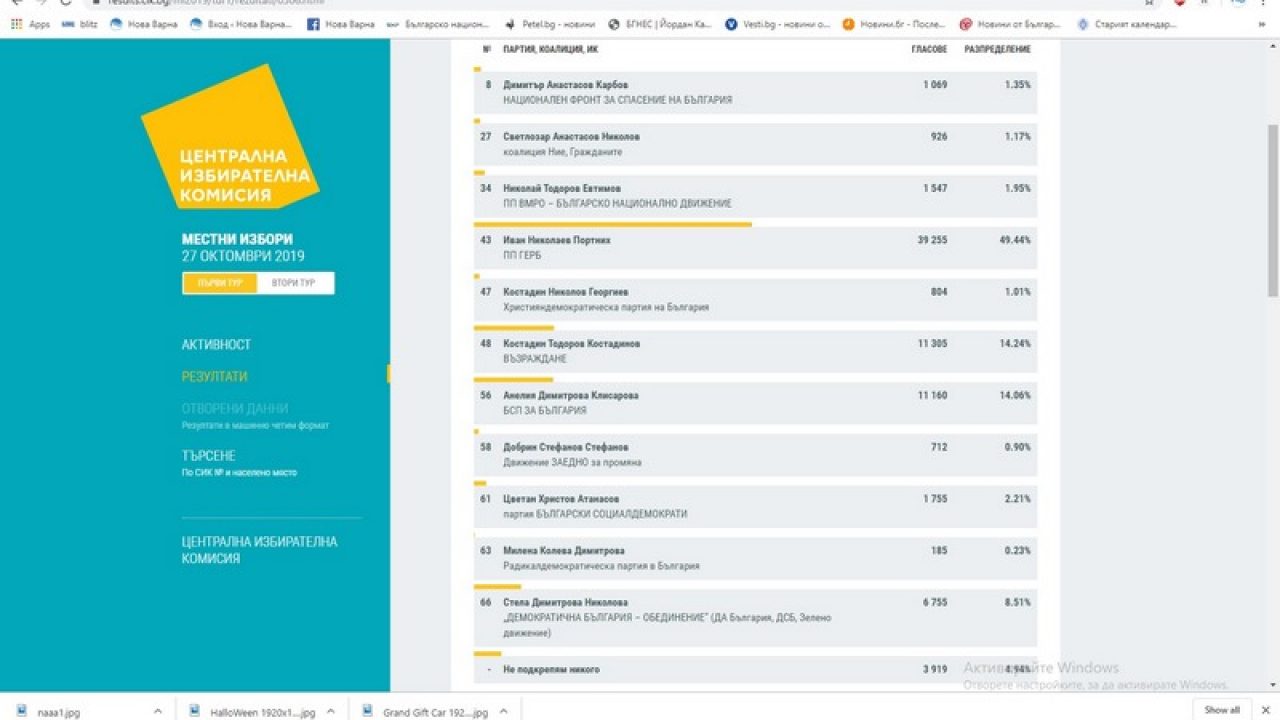
Task: Expand options for Grand Gift Car download
Action: [x=503, y=711]
